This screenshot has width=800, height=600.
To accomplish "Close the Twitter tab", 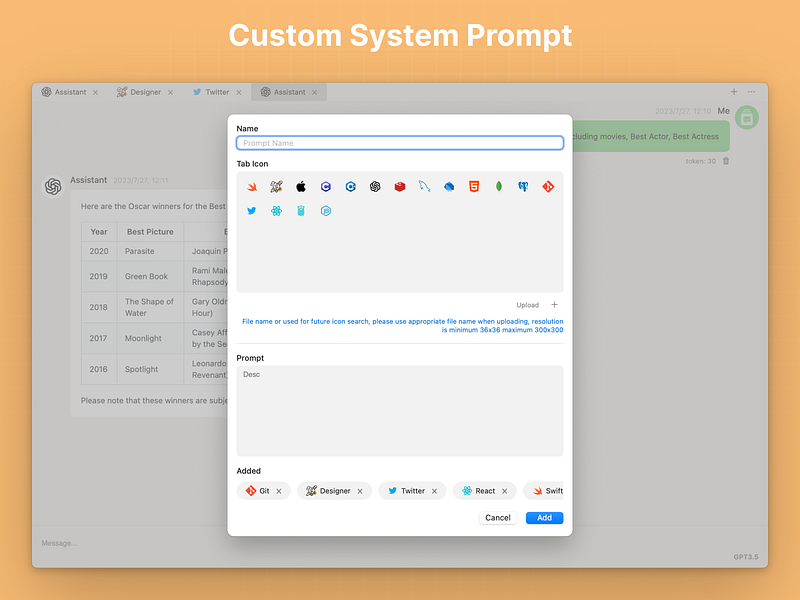I will [239, 92].
